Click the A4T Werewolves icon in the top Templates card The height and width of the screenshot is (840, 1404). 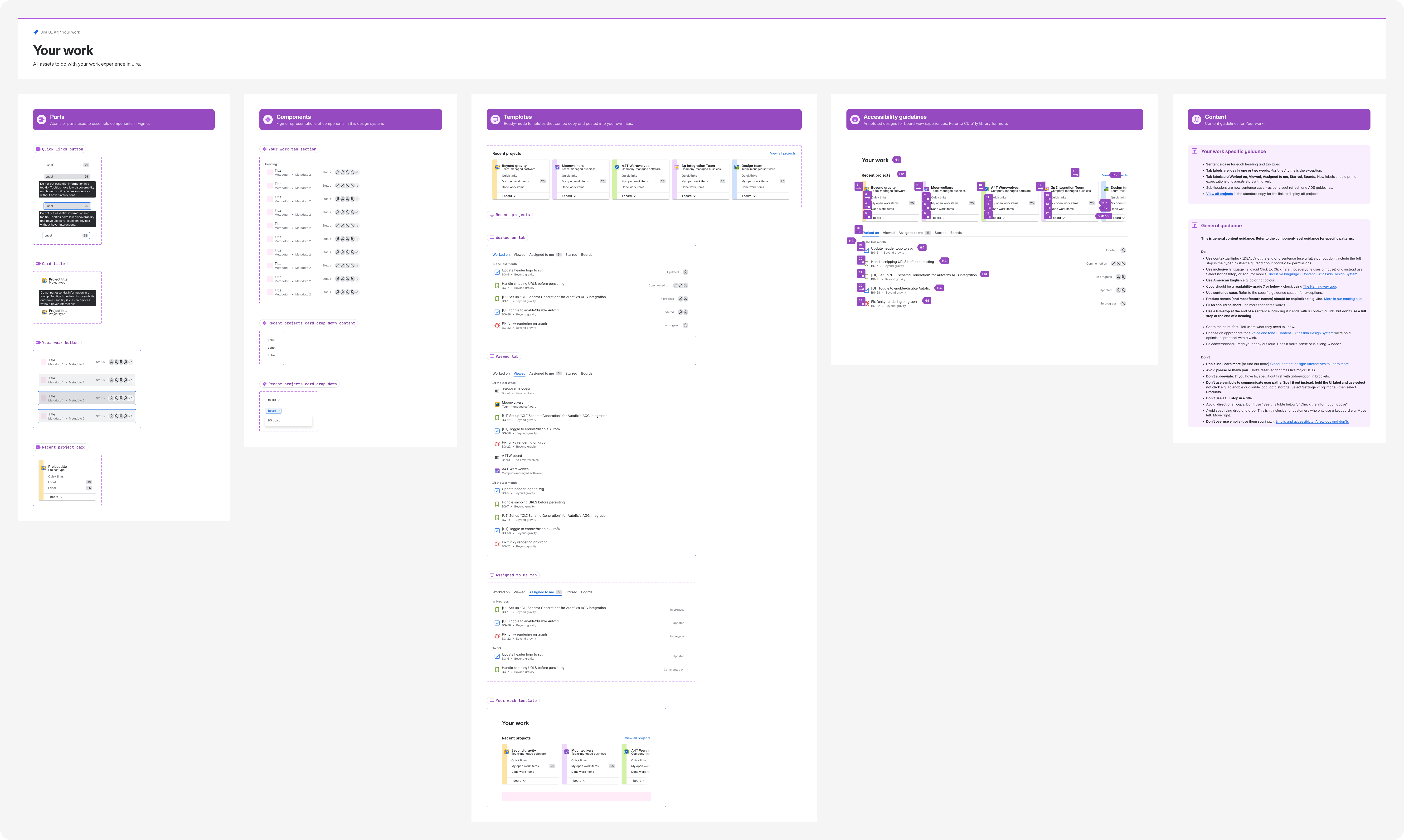point(617,167)
